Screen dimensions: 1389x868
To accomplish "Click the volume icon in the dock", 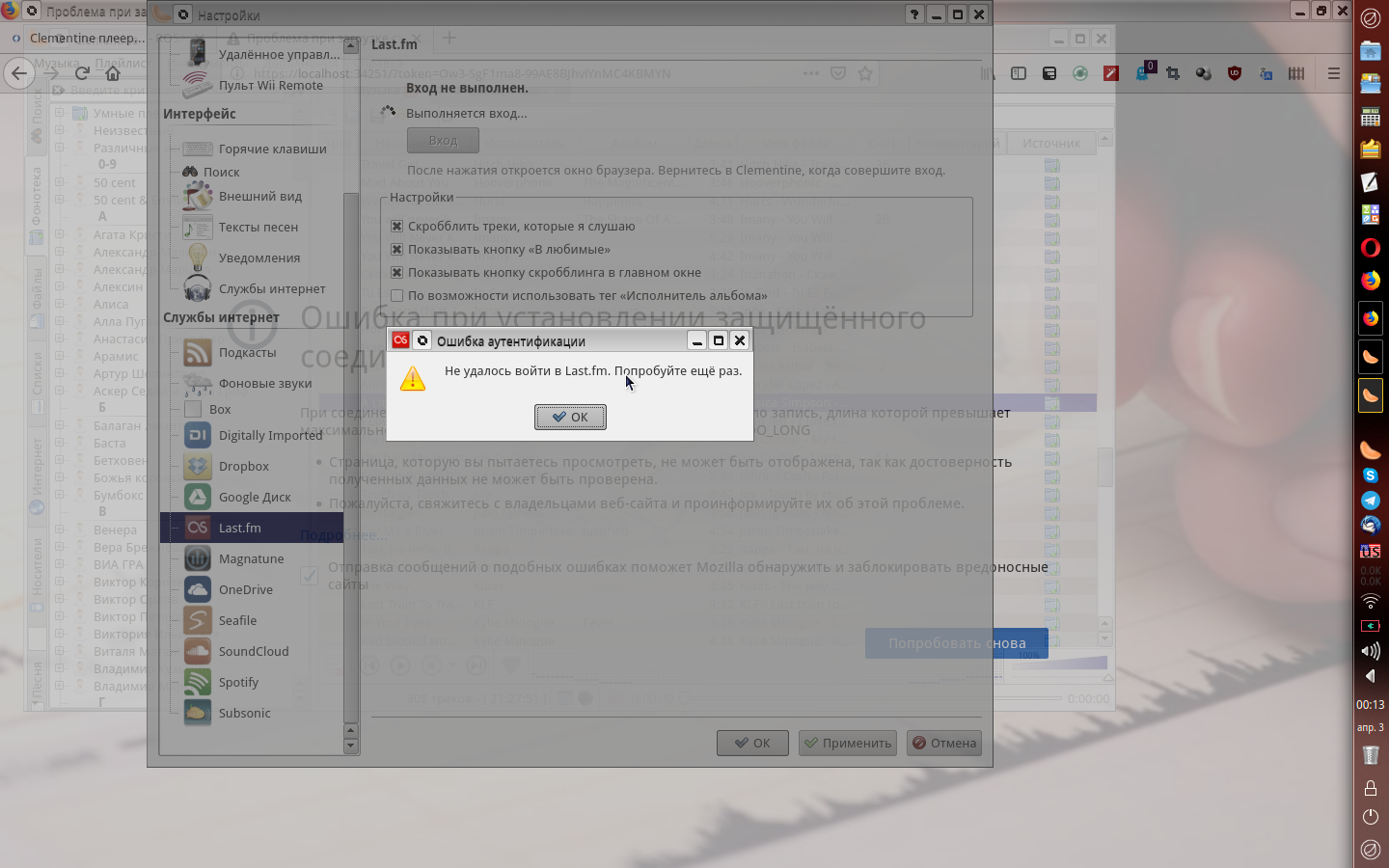I will point(1370,651).
